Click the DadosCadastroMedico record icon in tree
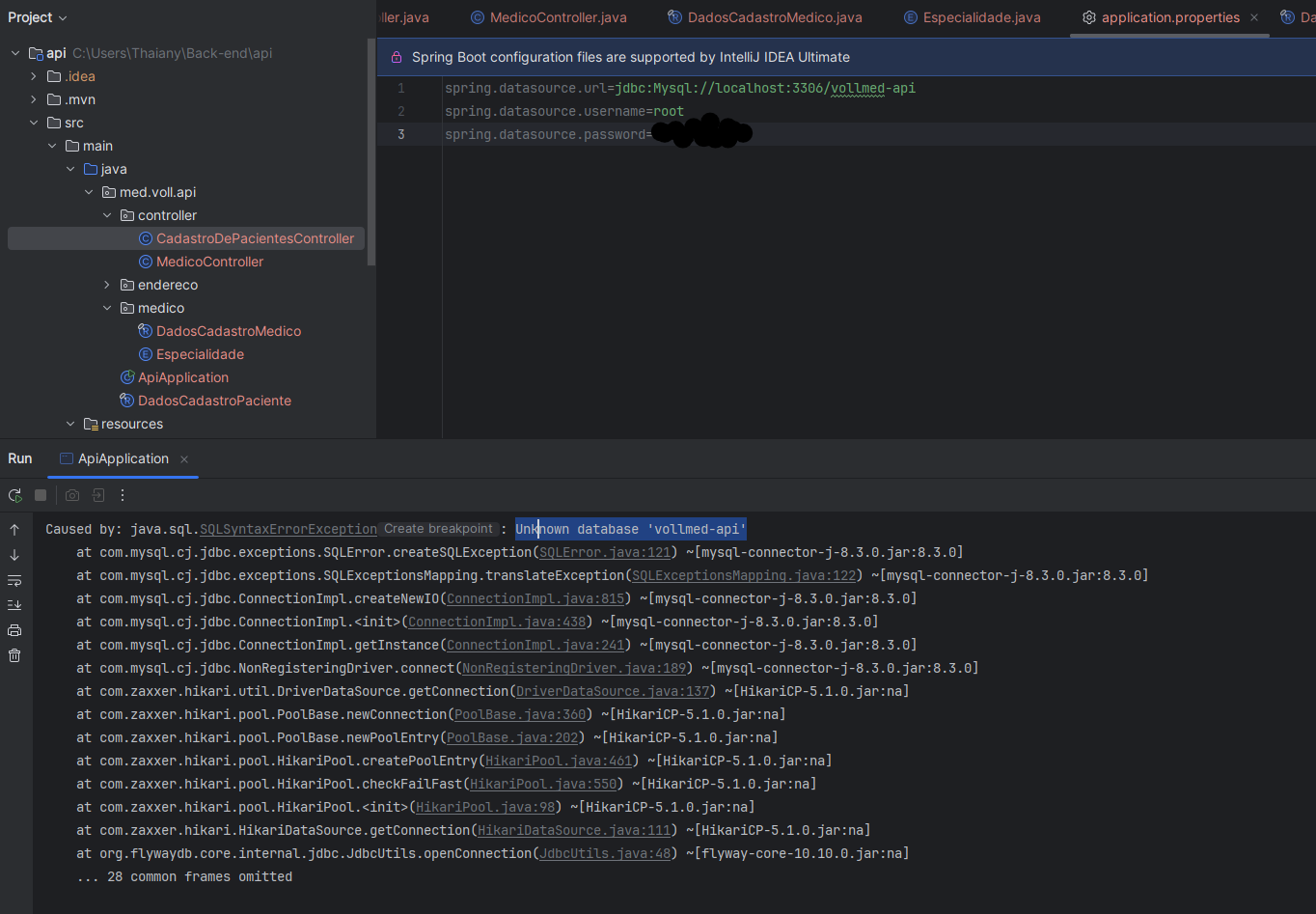 click(x=146, y=331)
